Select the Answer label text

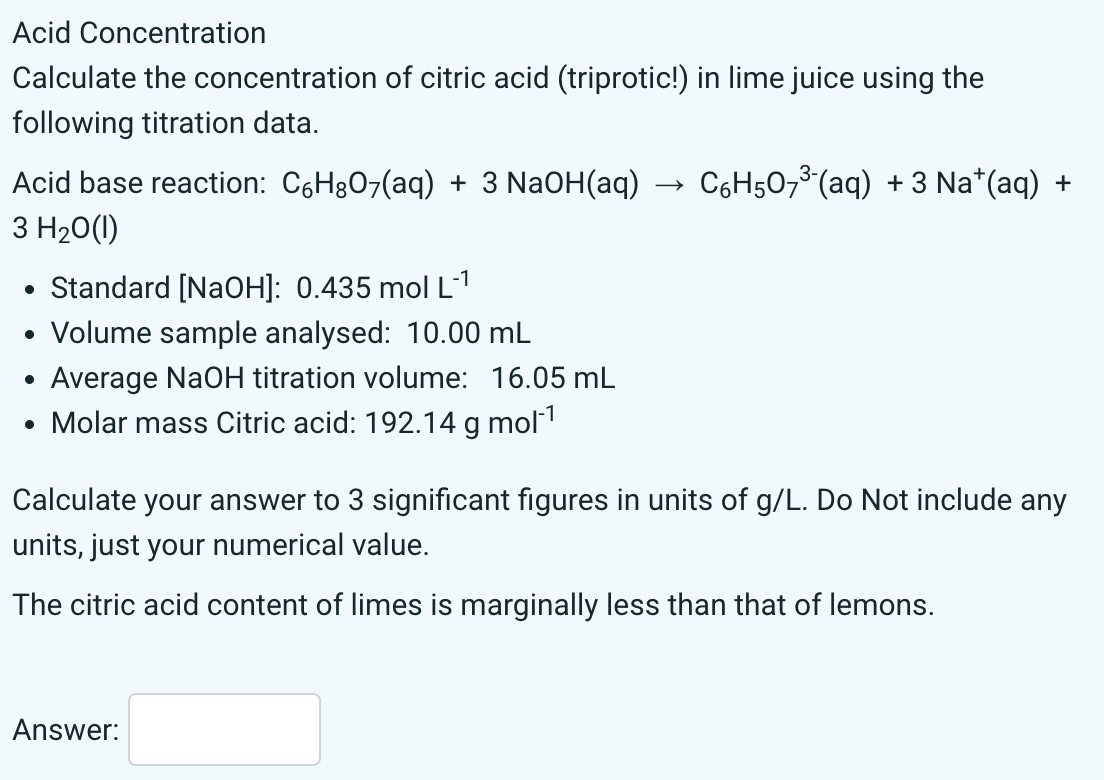(x=63, y=730)
